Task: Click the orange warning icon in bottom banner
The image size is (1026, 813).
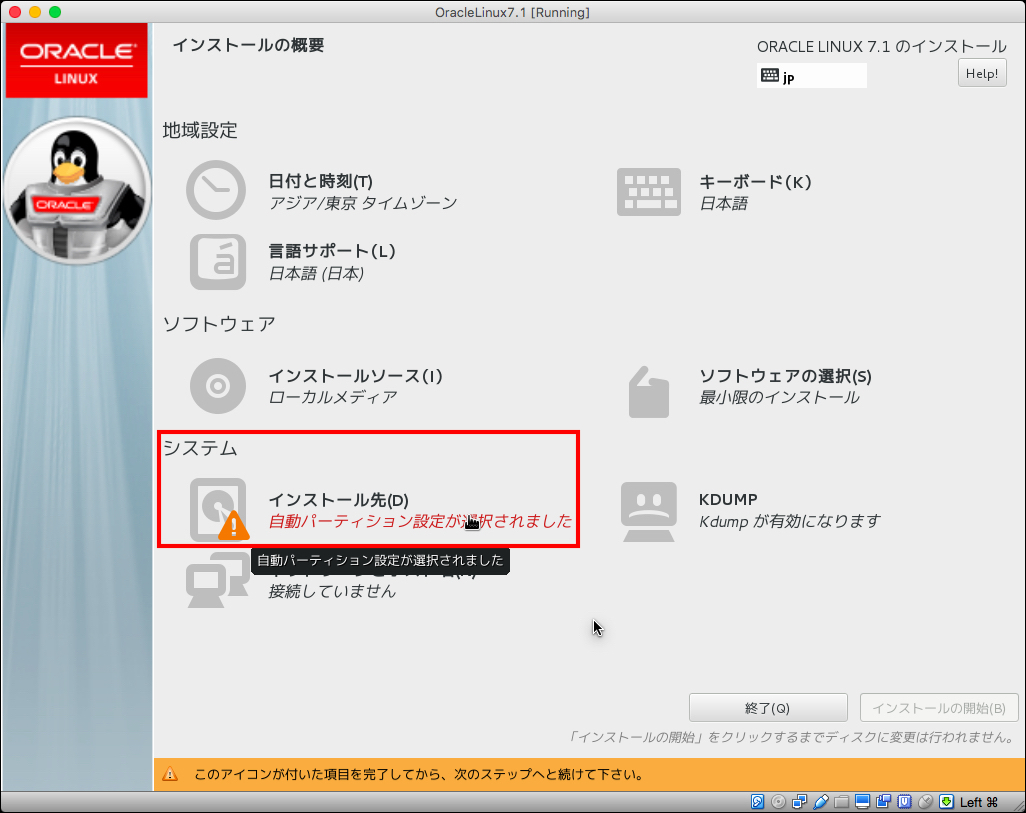Action: [x=170, y=774]
